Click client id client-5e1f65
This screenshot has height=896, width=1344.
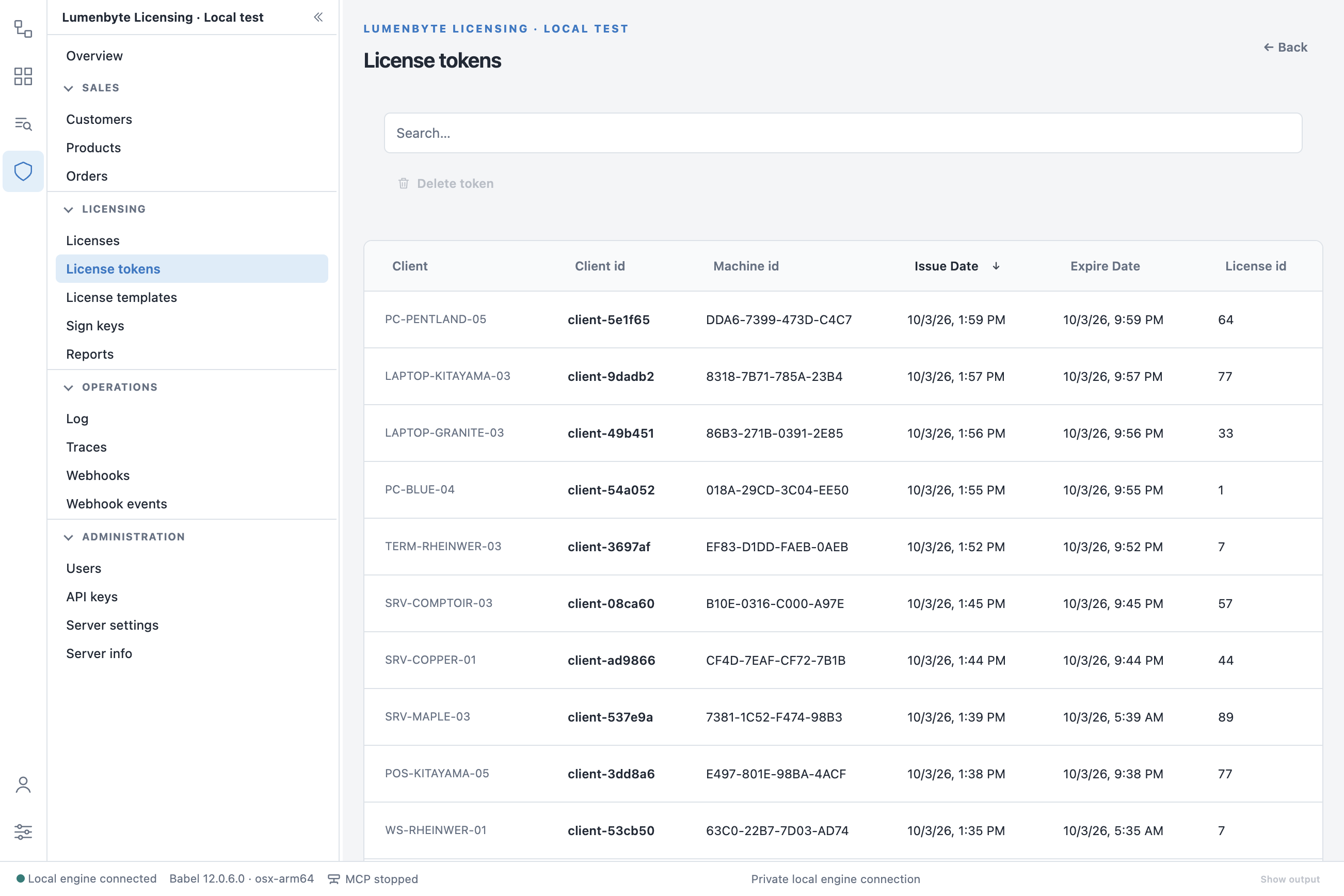(609, 320)
